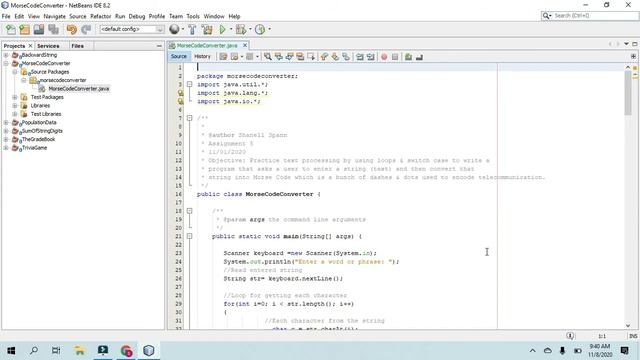Screen dimensions: 640x360
Task: Click the Previous Bookmark editor icon
Action: pyautogui.click(x=324, y=57)
